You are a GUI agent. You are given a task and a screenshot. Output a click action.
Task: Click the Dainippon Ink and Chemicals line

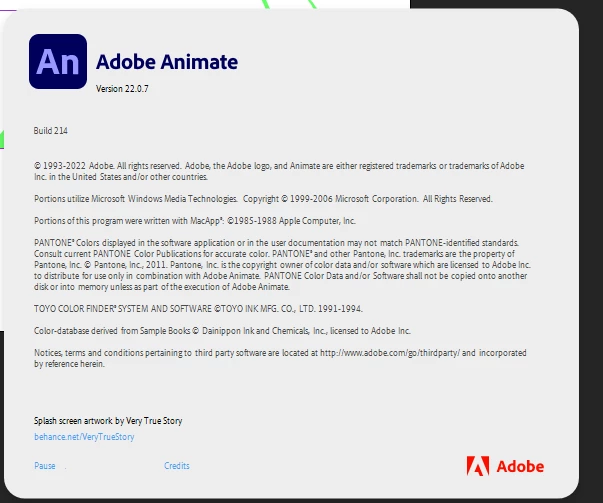click(222, 331)
